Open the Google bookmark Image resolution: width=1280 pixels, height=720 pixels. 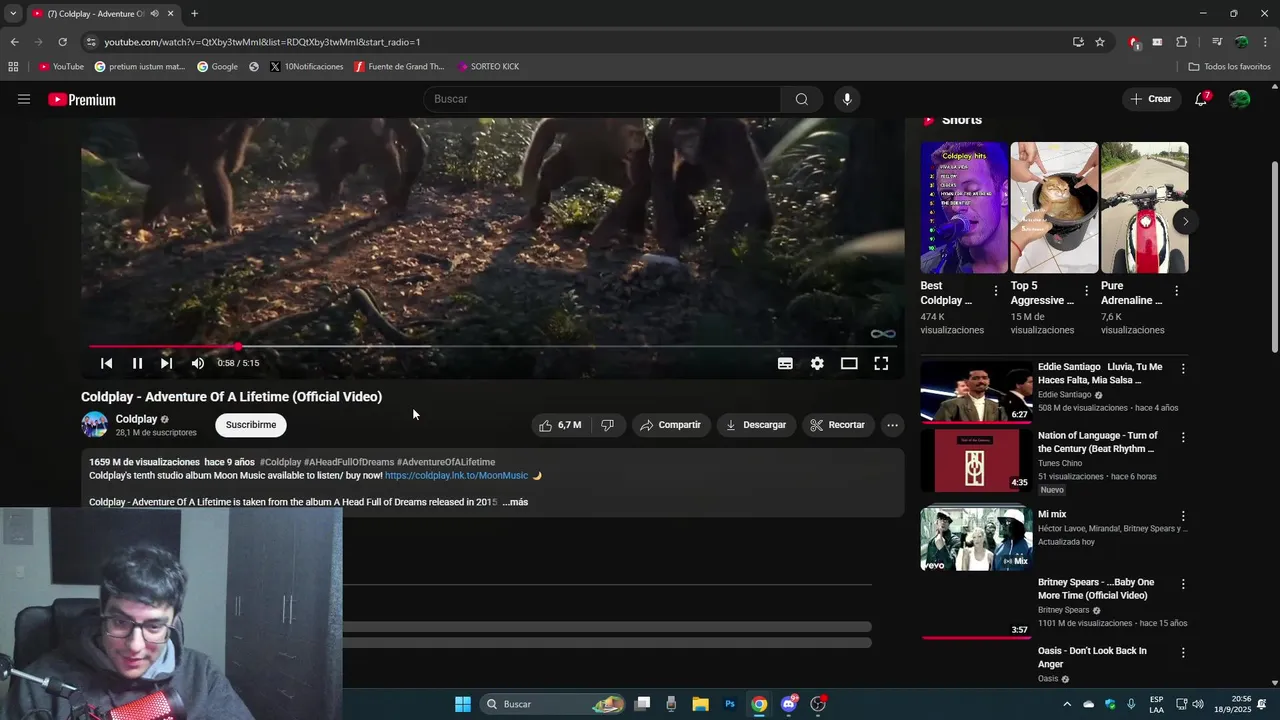click(217, 67)
